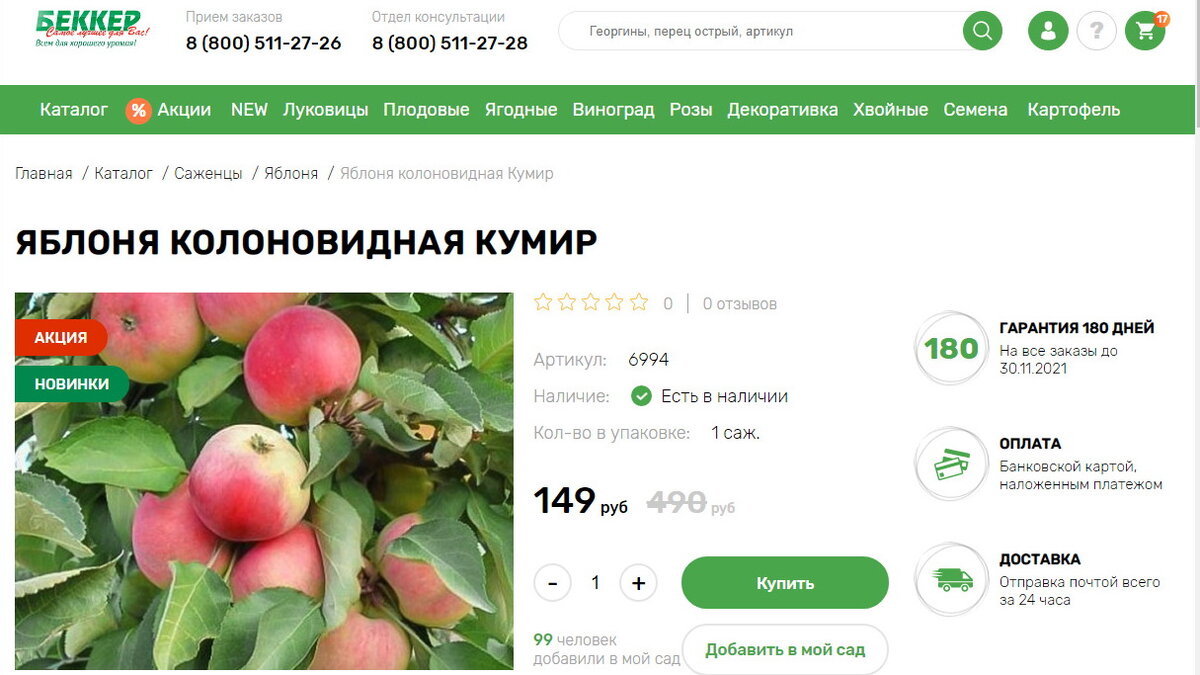Image resolution: width=1200 pixels, height=675 pixels.
Task: Click the help question mark icon
Action: tap(1096, 31)
